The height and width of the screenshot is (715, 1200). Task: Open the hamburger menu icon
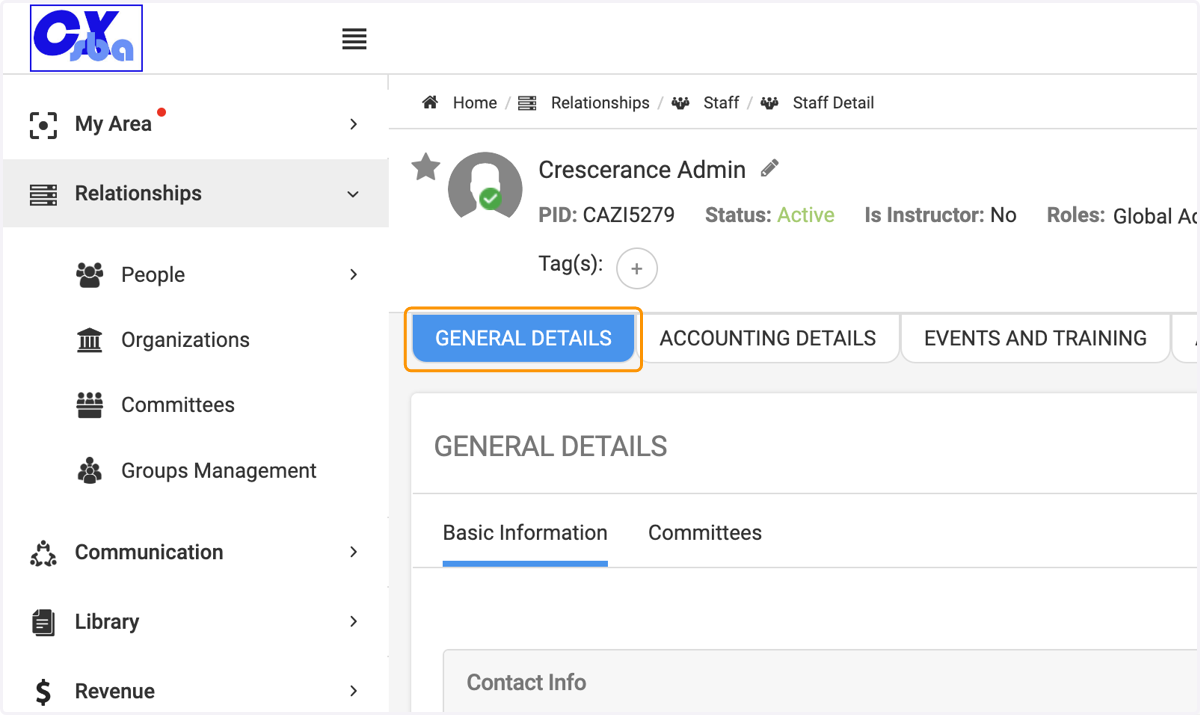click(x=354, y=39)
